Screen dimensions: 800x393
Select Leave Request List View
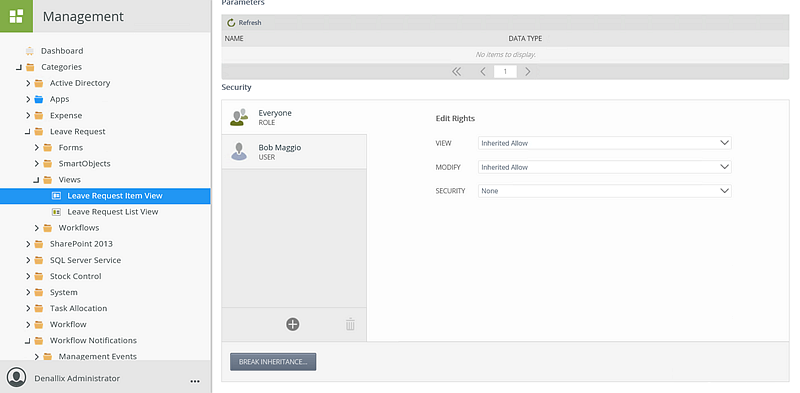tap(113, 212)
